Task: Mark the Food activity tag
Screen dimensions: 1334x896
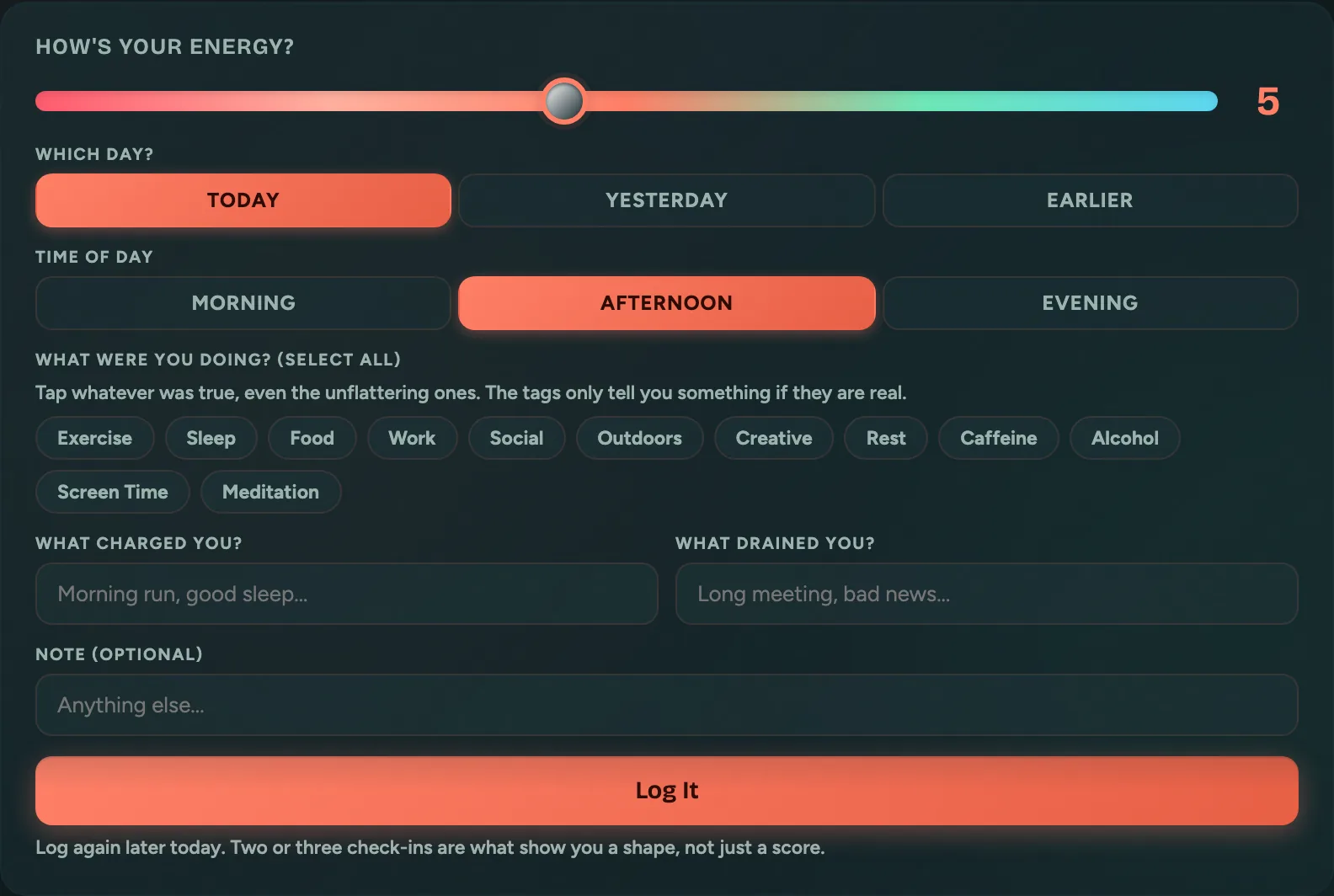Action: click(x=312, y=438)
